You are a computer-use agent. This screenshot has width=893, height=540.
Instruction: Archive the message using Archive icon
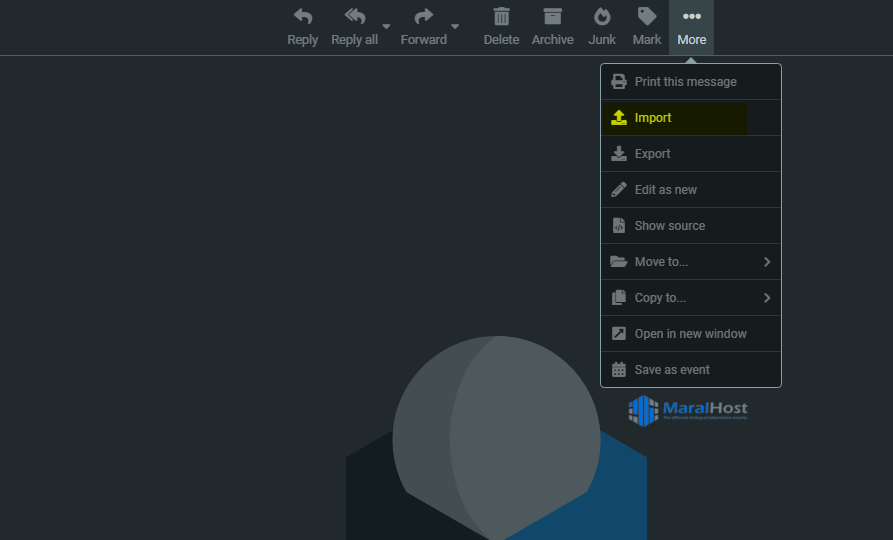click(552, 17)
